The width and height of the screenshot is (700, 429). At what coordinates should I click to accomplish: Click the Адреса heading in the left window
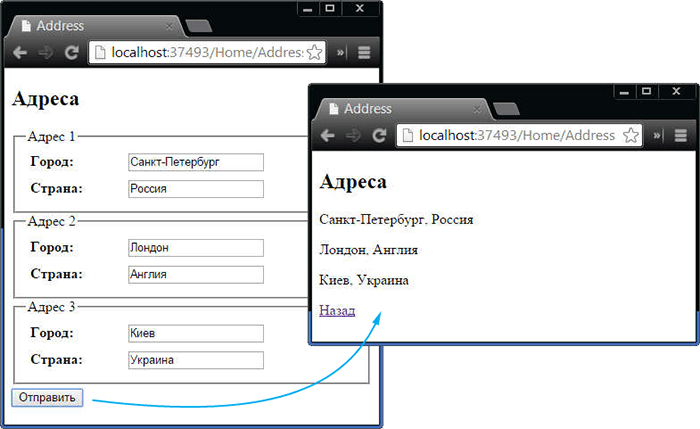(46, 99)
